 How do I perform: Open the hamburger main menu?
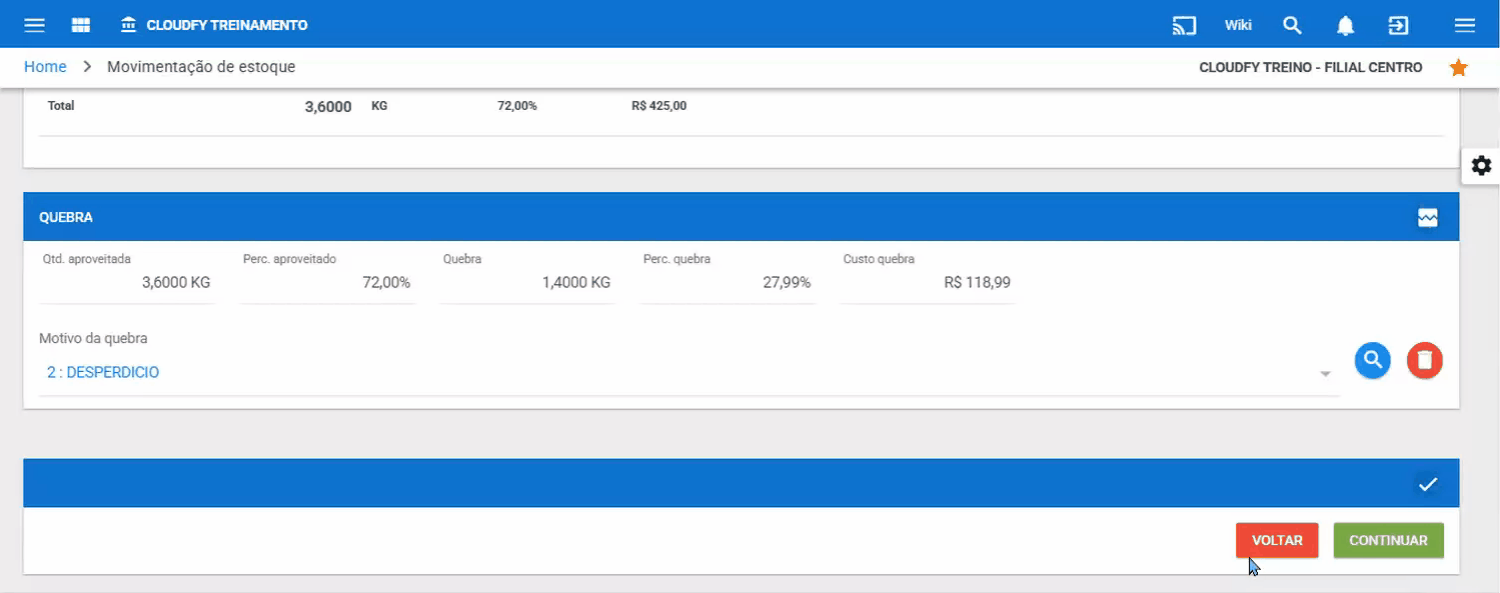pos(34,25)
